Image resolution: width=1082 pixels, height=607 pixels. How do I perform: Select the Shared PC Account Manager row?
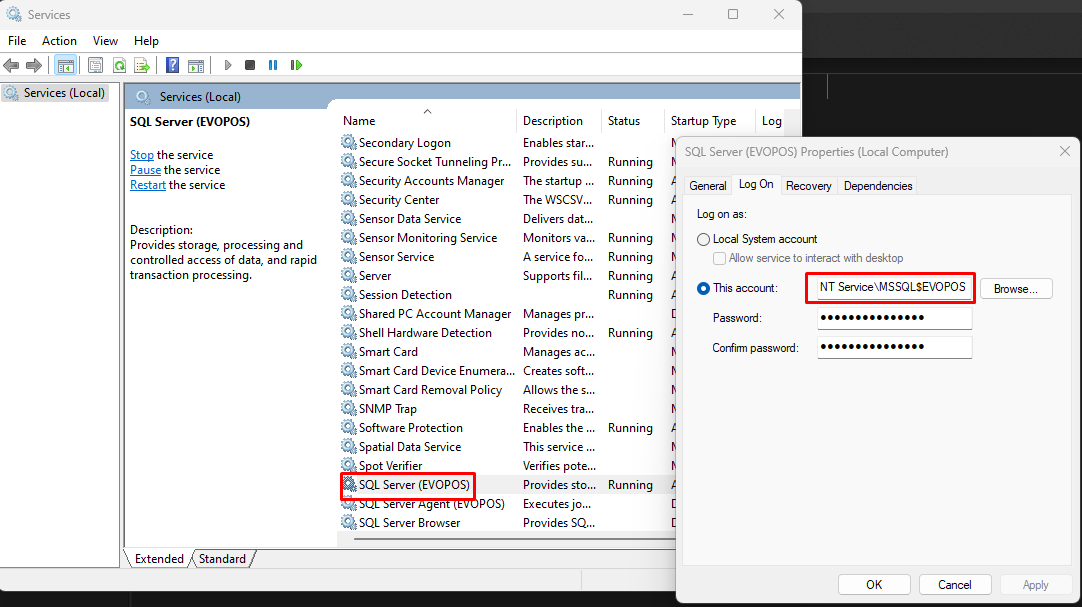(507, 314)
